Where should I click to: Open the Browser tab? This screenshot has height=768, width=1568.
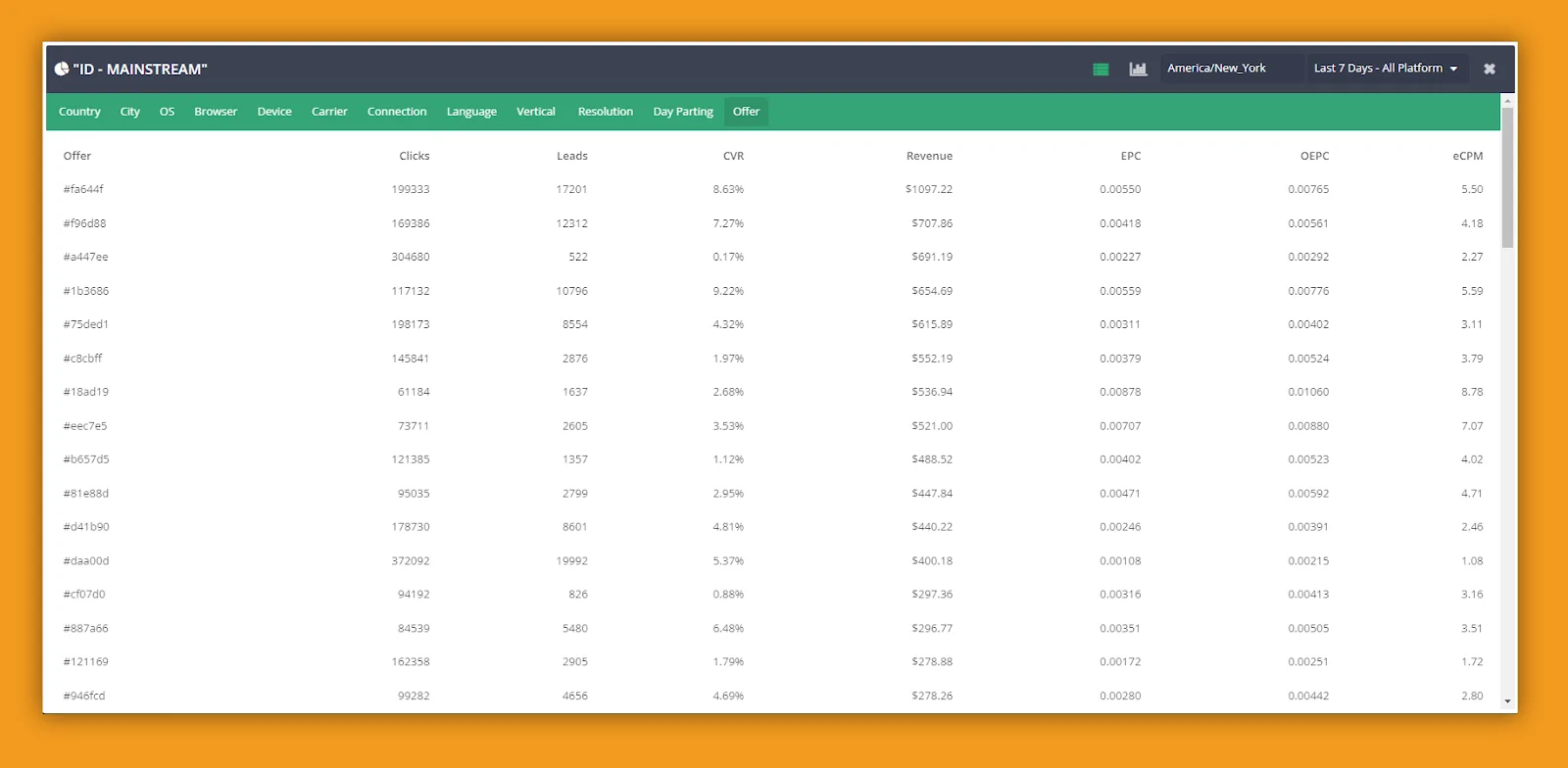[216, 112]
